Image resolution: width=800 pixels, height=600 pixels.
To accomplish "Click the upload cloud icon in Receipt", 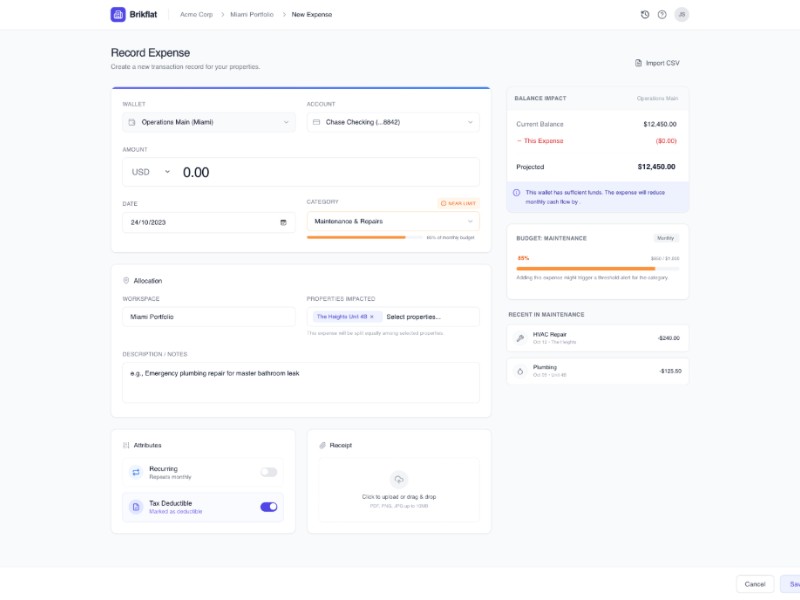I will pyautogui.click(x=399, y=479).
